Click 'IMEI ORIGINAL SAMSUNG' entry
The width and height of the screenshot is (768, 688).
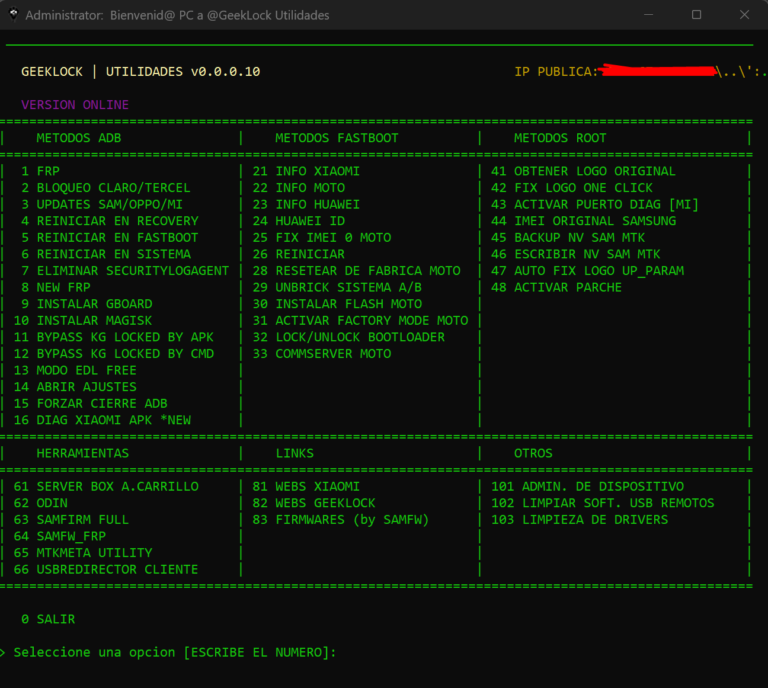coord(583,221)
